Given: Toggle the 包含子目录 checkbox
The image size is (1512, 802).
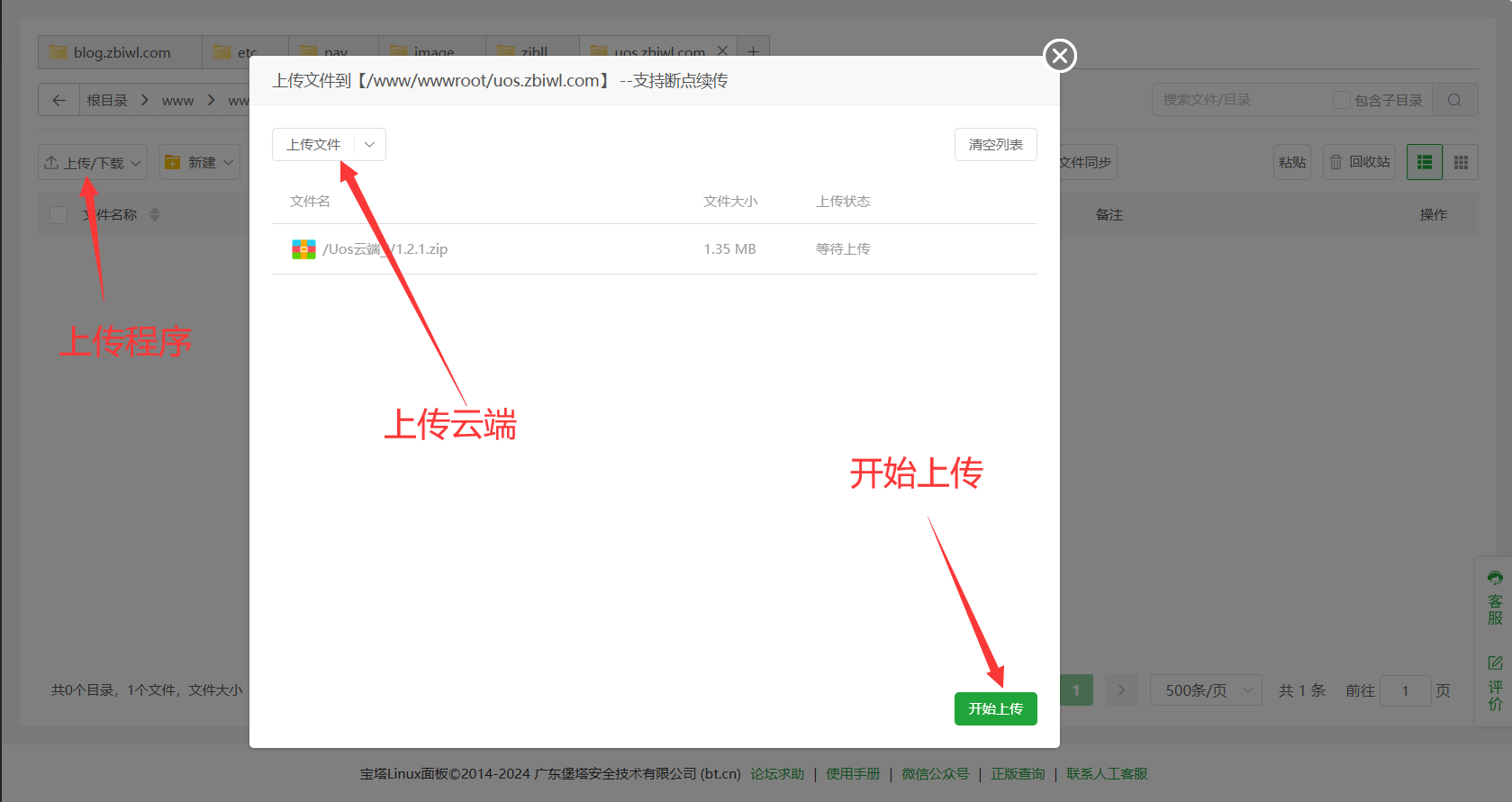Looking at the screenshot, I should point(1342,100).
